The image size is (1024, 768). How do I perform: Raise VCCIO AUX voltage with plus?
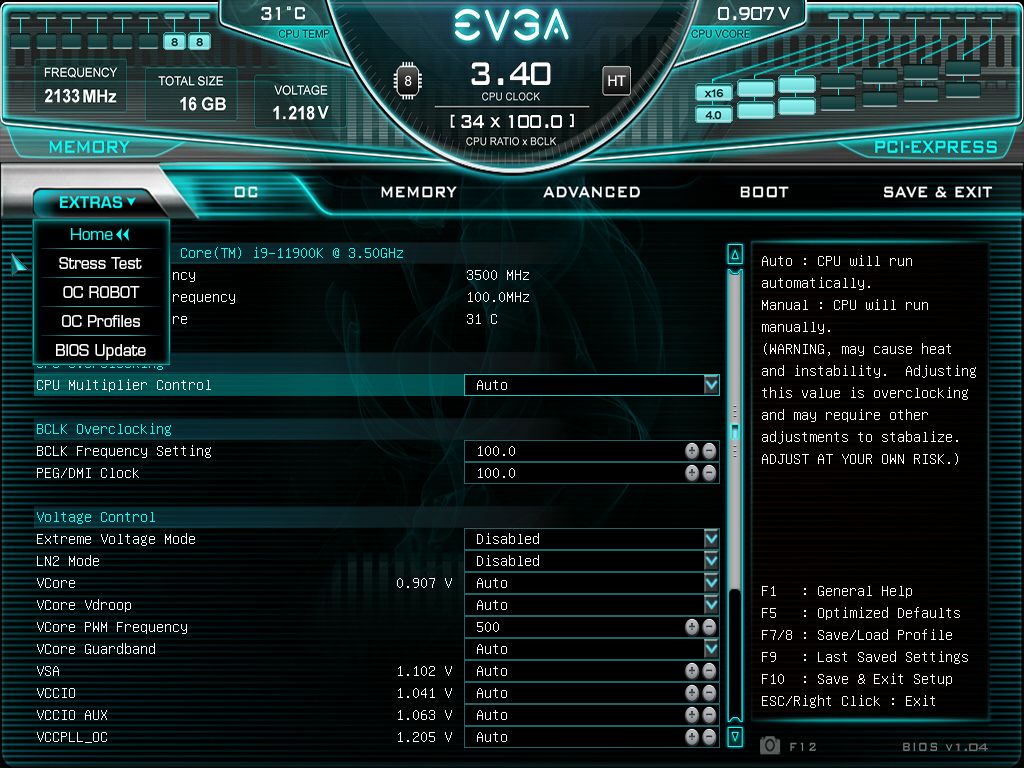tap(692, 715)
